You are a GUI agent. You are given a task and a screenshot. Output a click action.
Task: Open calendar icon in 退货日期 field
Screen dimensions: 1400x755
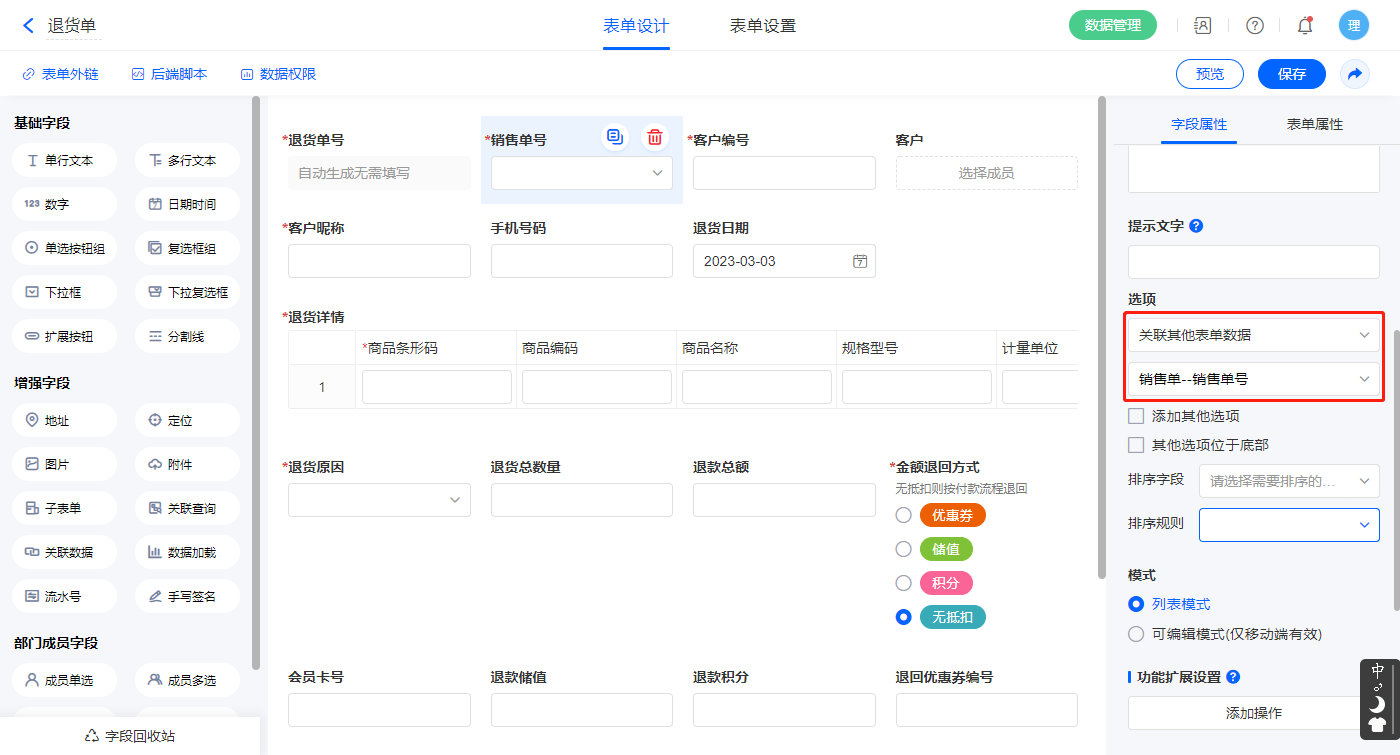[x=859, y=261]
